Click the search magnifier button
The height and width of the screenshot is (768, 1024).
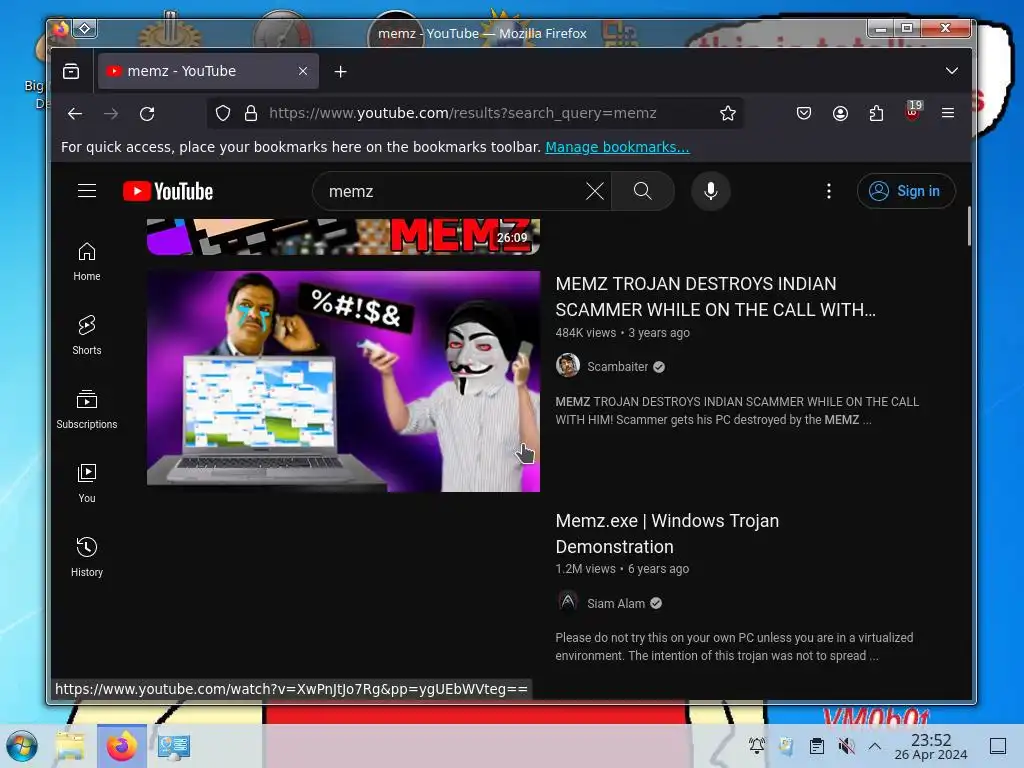coord(643,191)
